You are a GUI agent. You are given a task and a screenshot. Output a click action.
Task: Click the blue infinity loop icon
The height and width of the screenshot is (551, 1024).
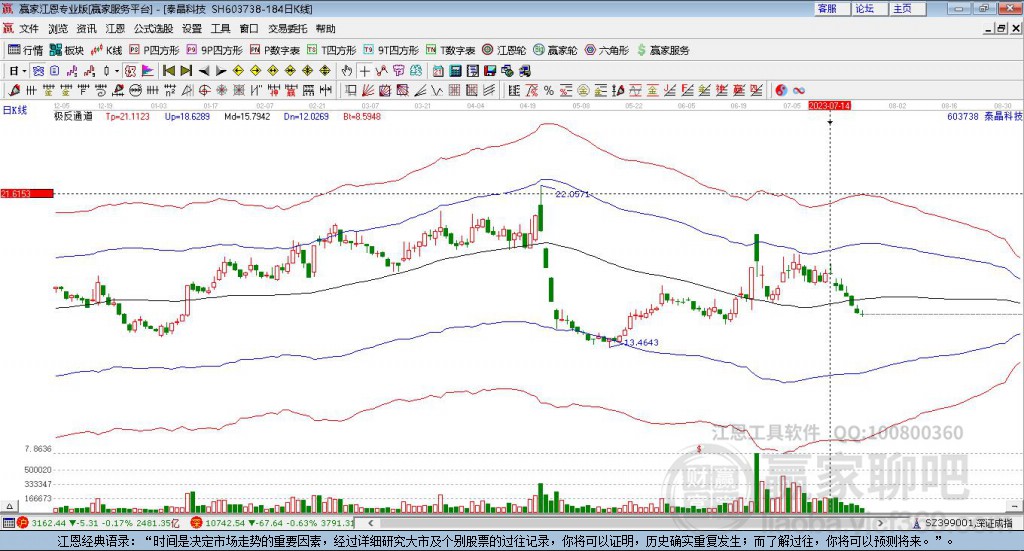point(799,91)
